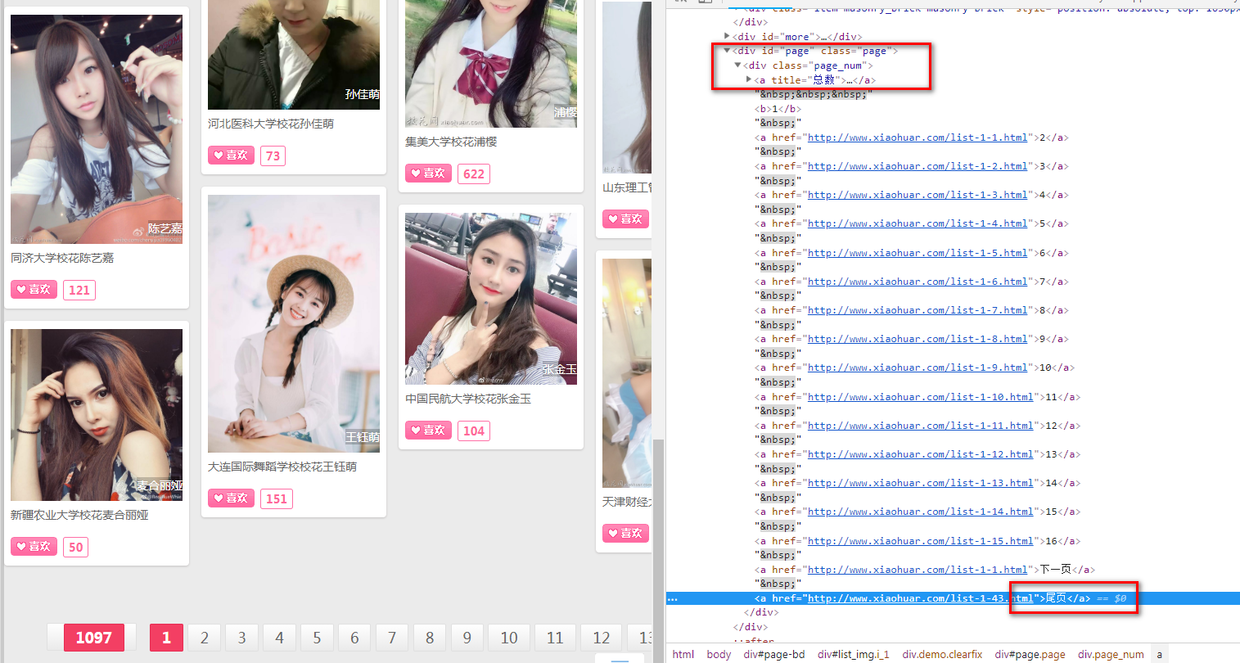Click 喜欢 under 中国民航大学校花张金玉
Screen dimensions: 1240x663
tap(428, 430)
